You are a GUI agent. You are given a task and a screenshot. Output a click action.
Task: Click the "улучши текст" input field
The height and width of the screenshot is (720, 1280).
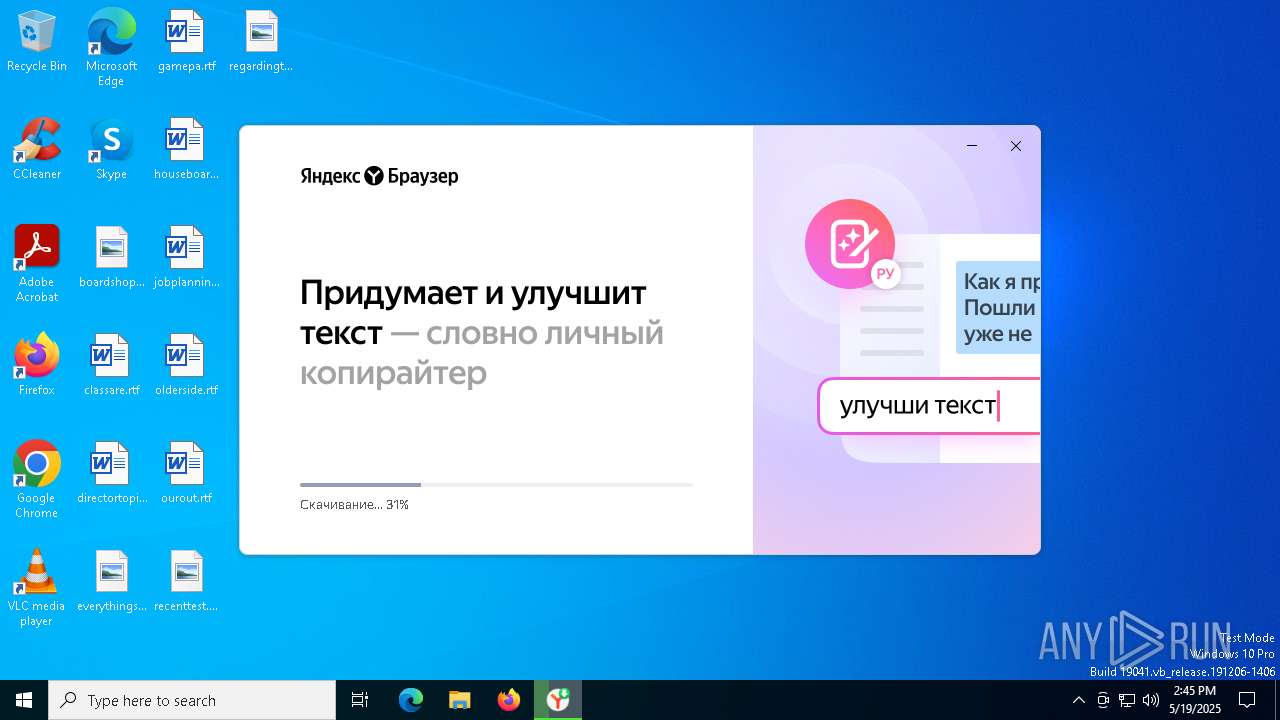point(929,406)
